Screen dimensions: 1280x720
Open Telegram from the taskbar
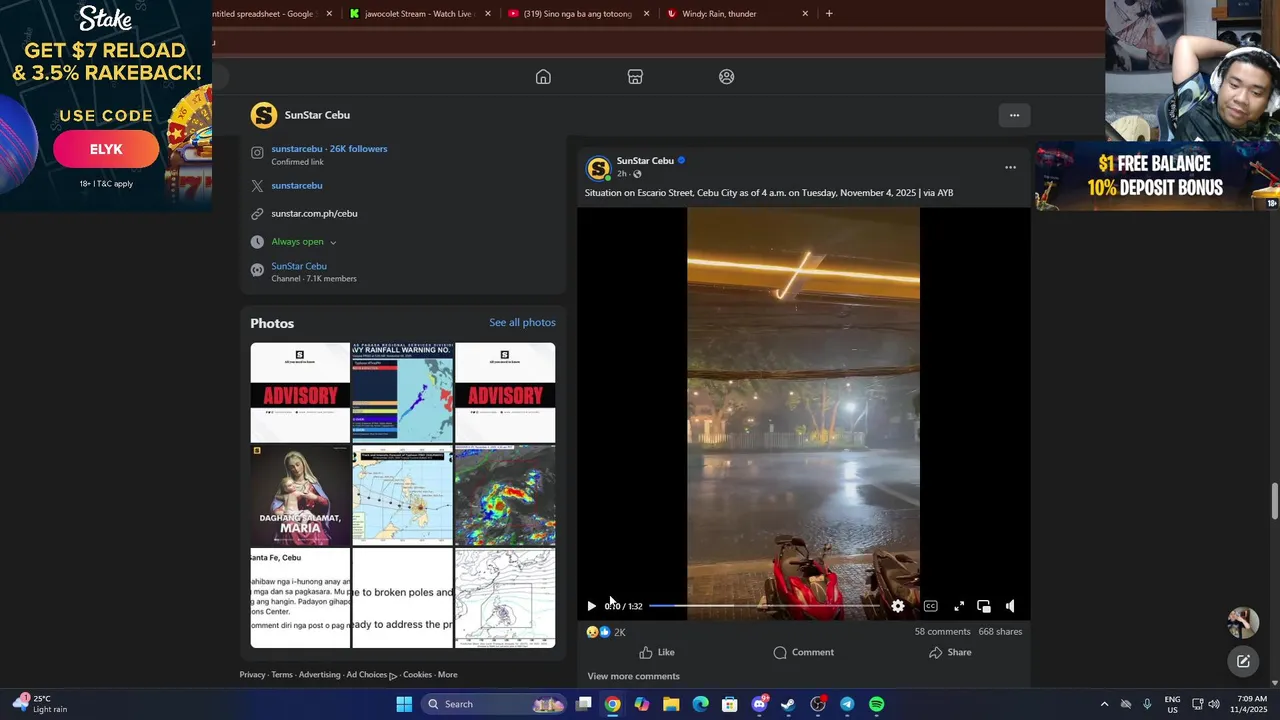[847, 704]
